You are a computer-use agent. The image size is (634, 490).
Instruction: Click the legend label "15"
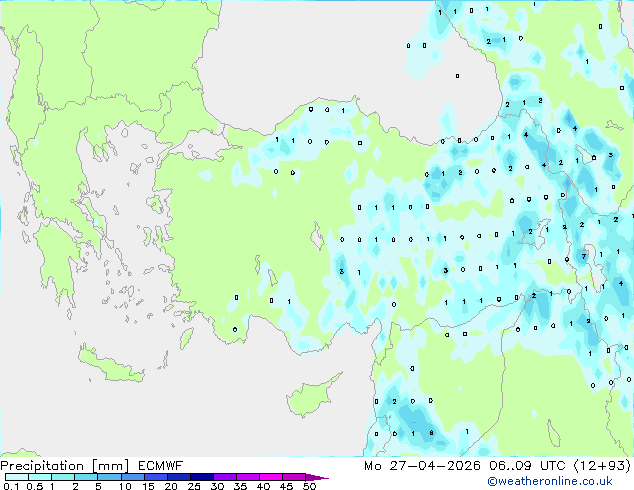pos(148,486)
